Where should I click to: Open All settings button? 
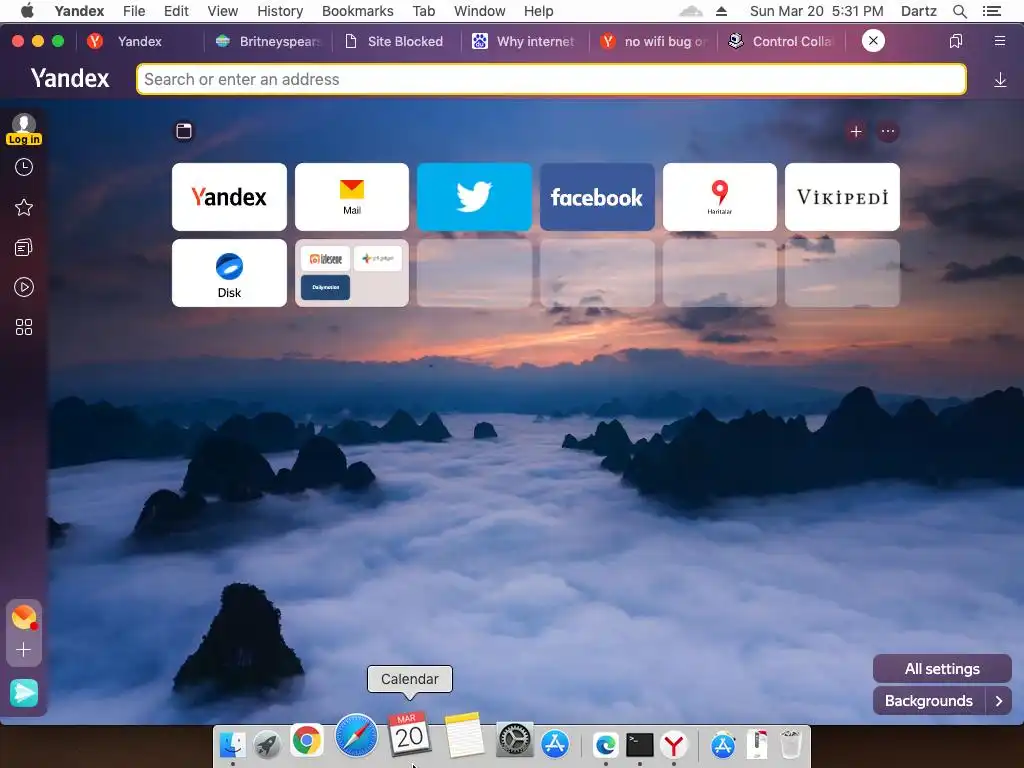click(942, 669)
